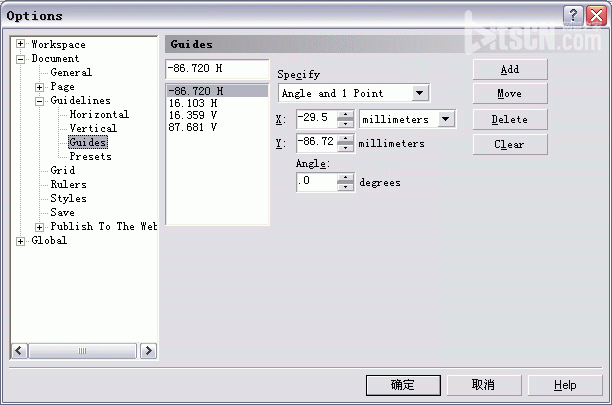Viewport: 612px width, 405px height.
Task: Decrease the X value with down arrow
Action: click(x=345, y=123)
